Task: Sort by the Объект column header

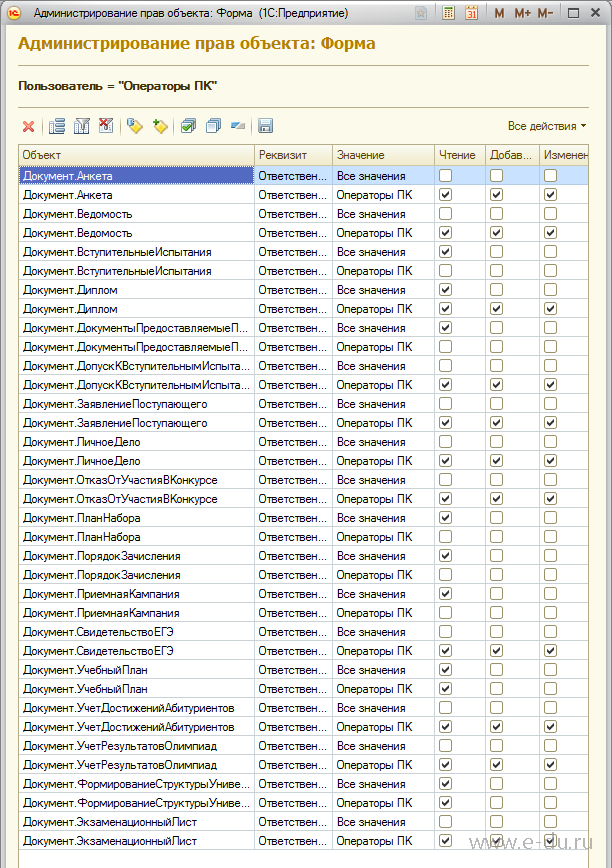Action: click(137, 155)
